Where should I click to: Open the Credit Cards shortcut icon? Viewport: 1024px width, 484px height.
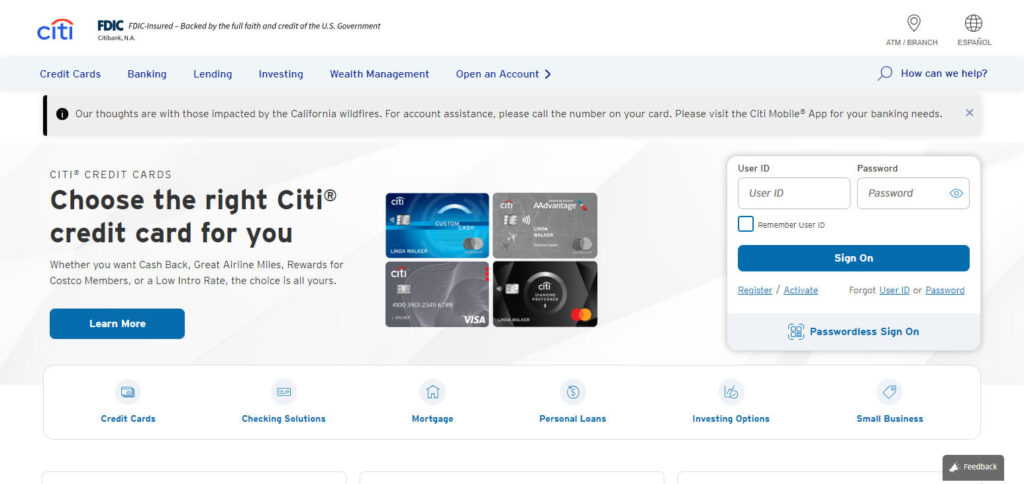point(128,392)
